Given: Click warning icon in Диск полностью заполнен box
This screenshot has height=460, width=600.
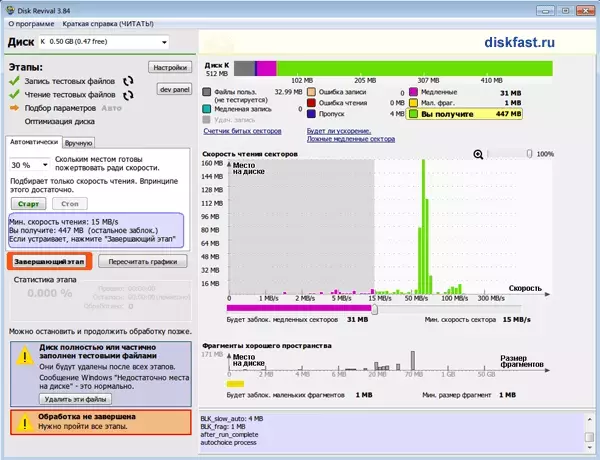Looking at the screenshot, I should coord(25,356).
